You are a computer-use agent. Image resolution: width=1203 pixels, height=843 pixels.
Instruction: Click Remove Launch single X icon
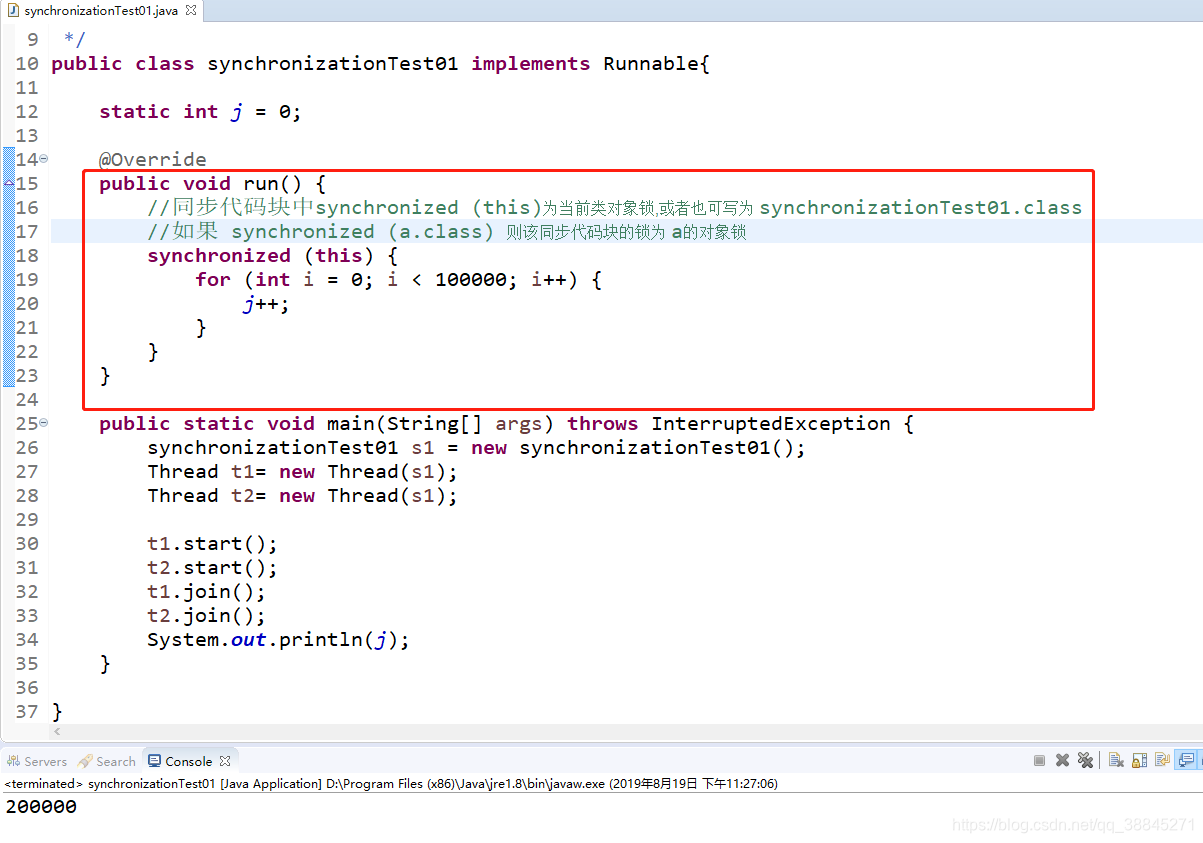(1062, 760)
